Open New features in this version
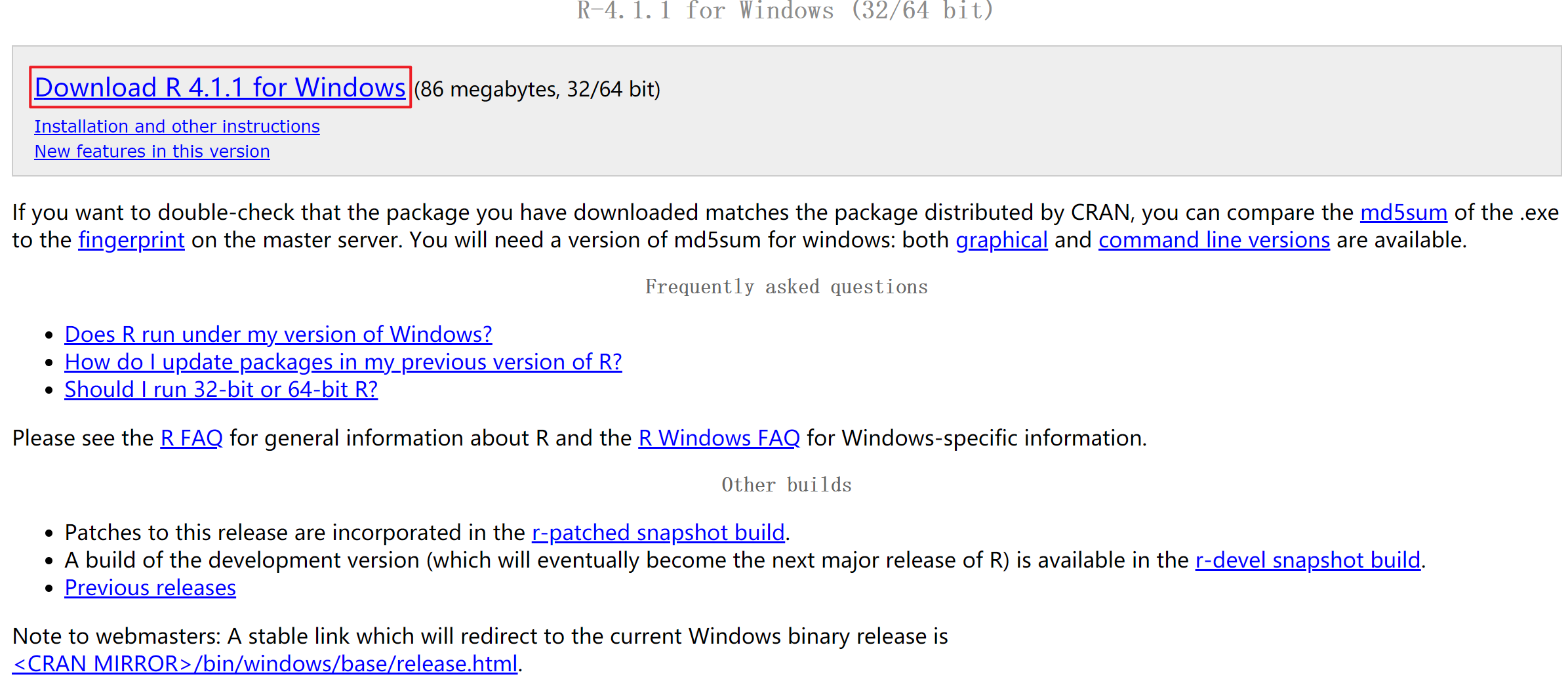 coord(151,152)
